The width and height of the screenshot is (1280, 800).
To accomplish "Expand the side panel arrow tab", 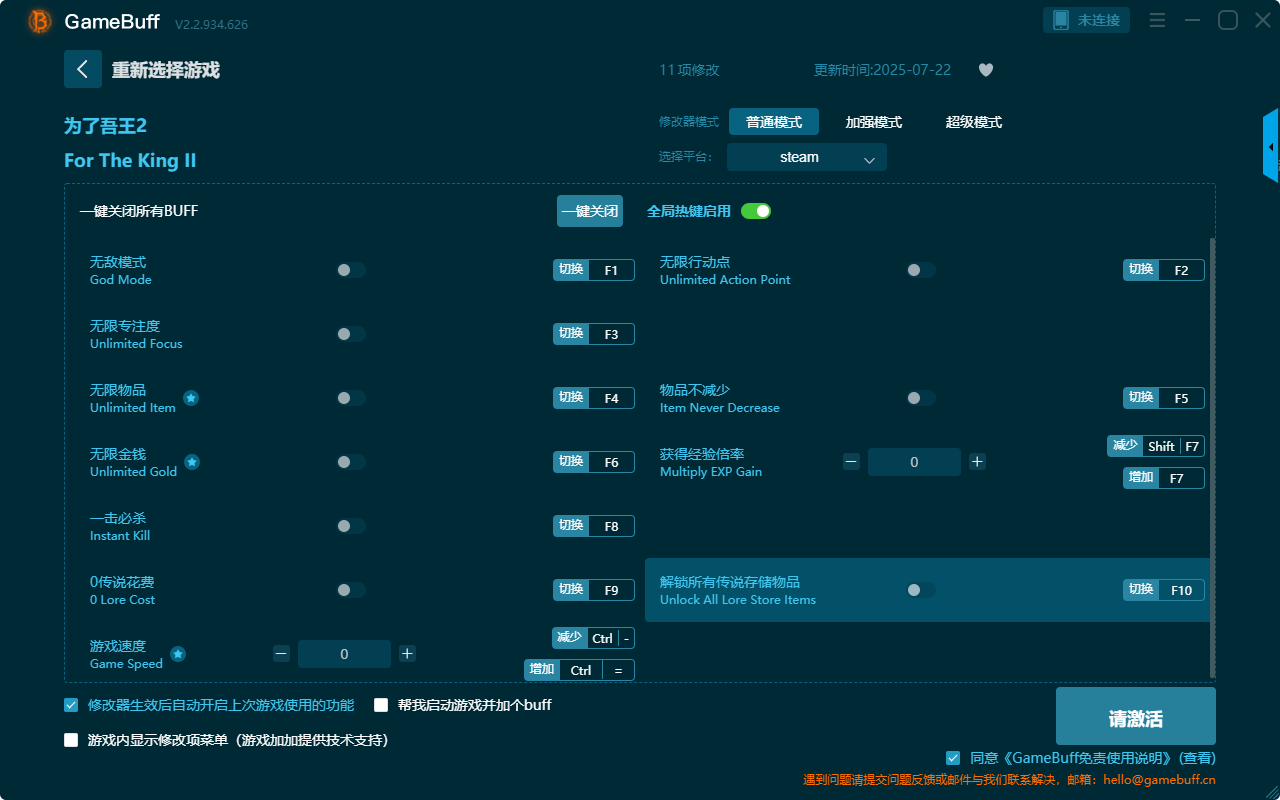I will (x=1271, y=146).
